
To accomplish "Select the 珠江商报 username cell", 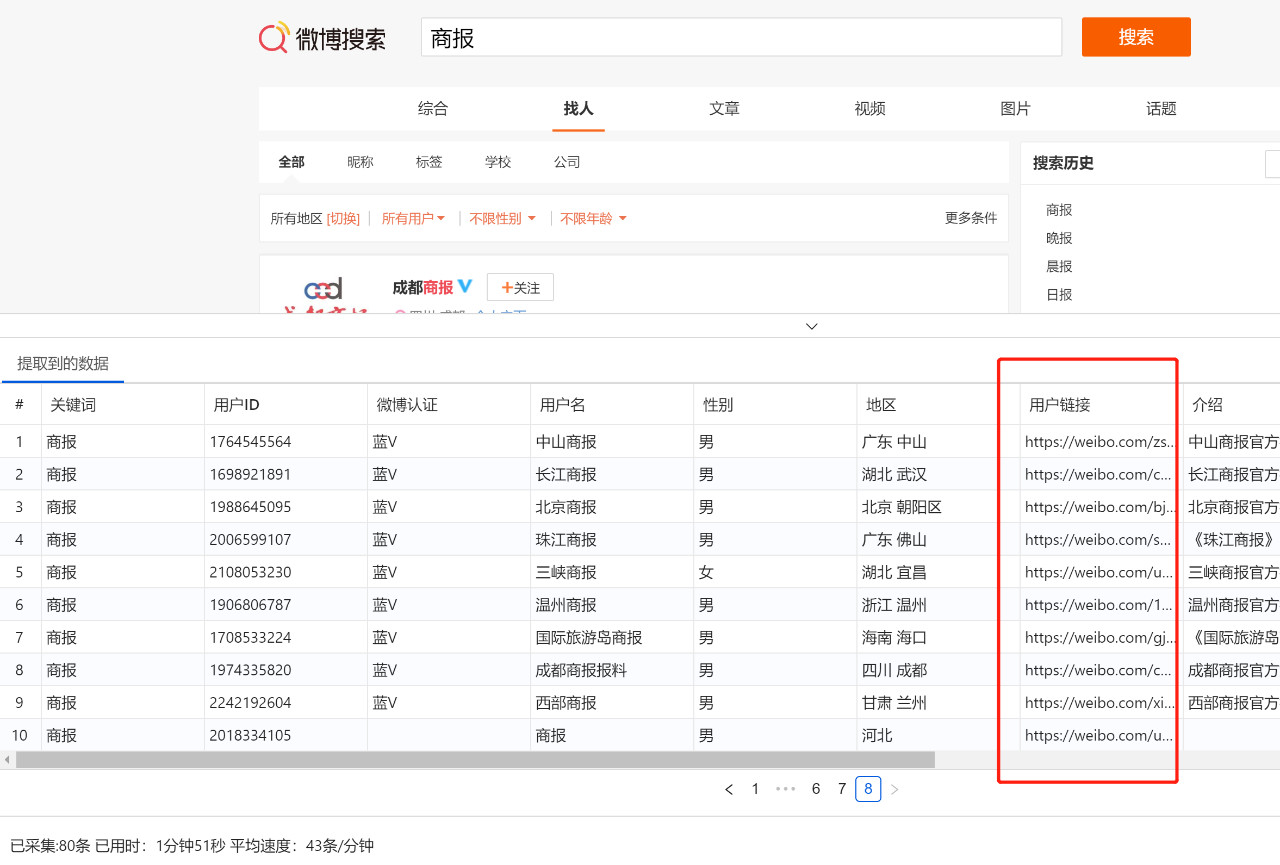I will [x=612, y=540].
